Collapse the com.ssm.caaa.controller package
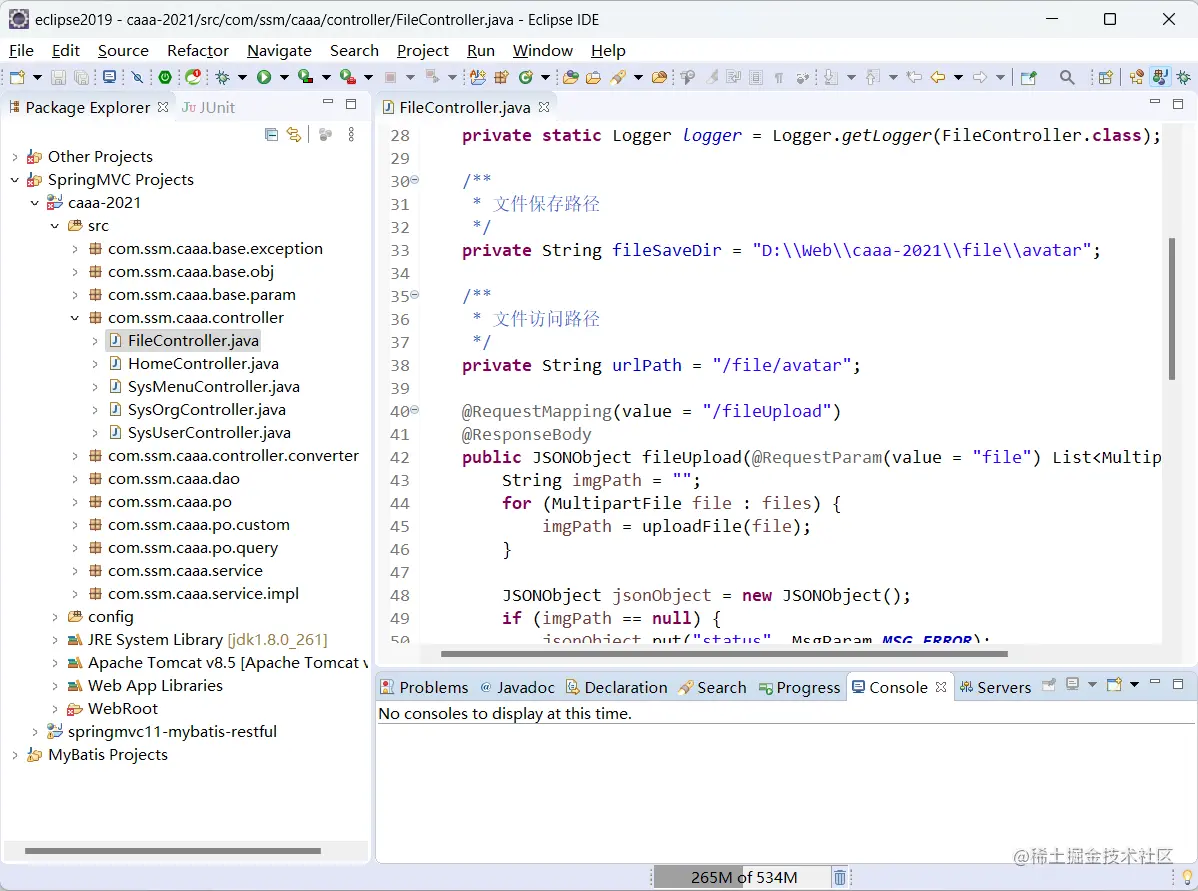1198x891 pixels. pos(75,318)
